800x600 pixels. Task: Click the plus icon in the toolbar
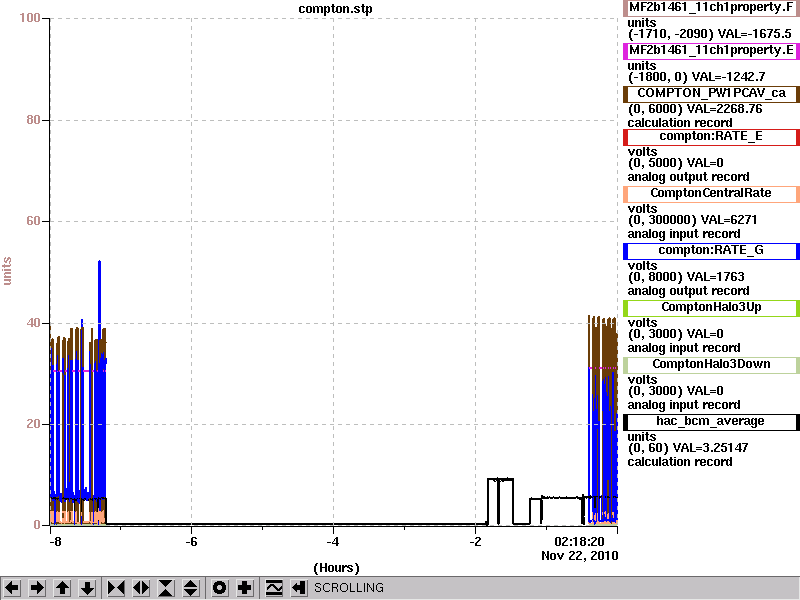[245, 588]
